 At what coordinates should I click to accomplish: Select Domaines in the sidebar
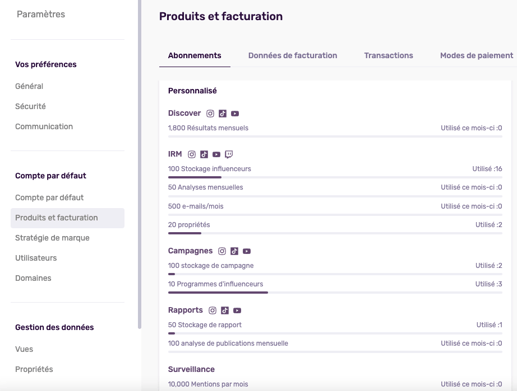pyautogui.click(x=33, y=278)
